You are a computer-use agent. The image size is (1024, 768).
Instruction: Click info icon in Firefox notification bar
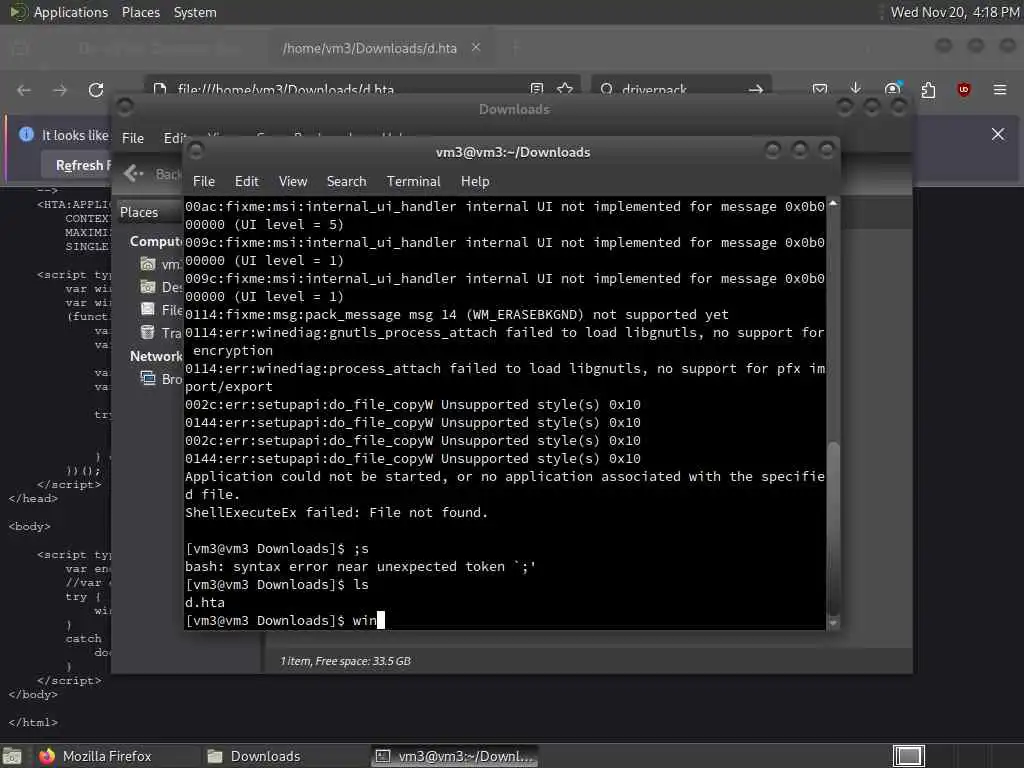pyautogui.click(x=26, y=135)
